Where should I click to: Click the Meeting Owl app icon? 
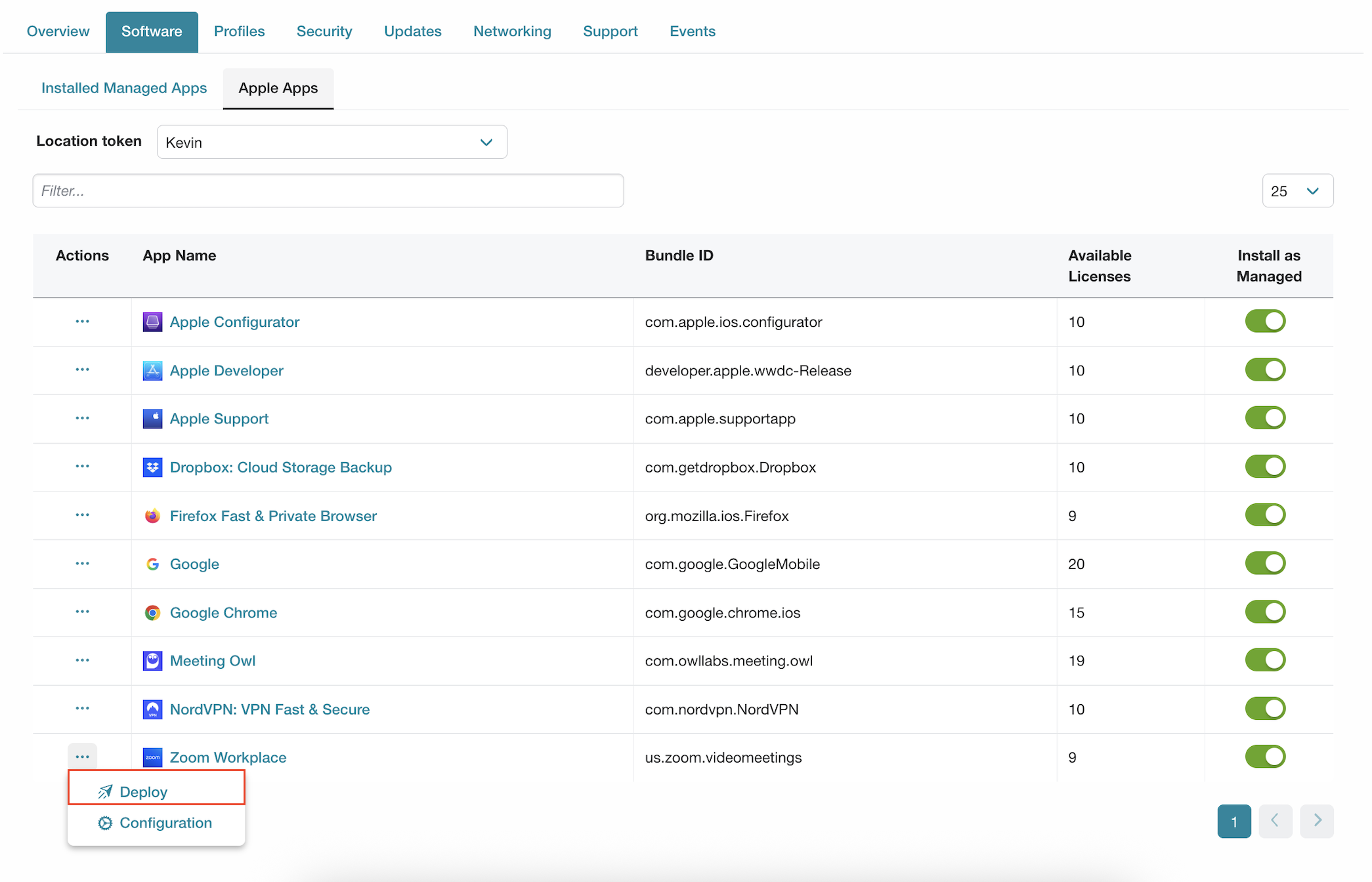click(152, 661)
